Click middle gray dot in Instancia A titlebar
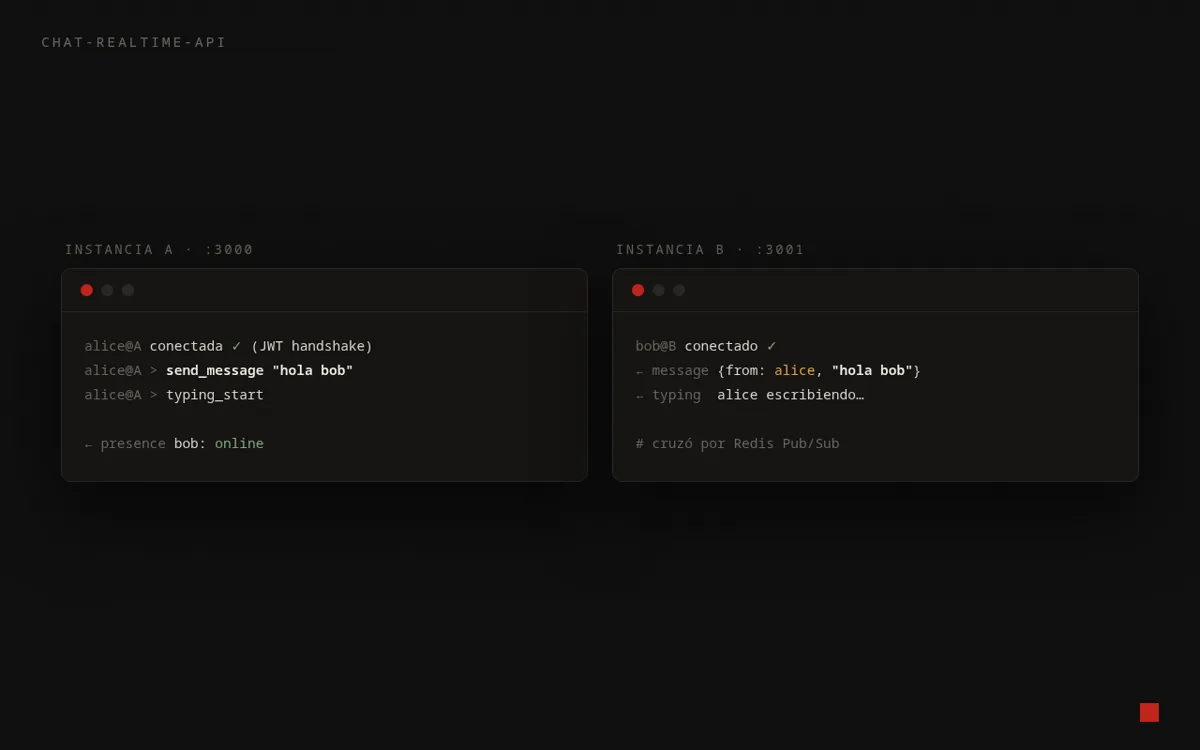Viewport: 1200px width, 750px height. (x=107, y=290)
